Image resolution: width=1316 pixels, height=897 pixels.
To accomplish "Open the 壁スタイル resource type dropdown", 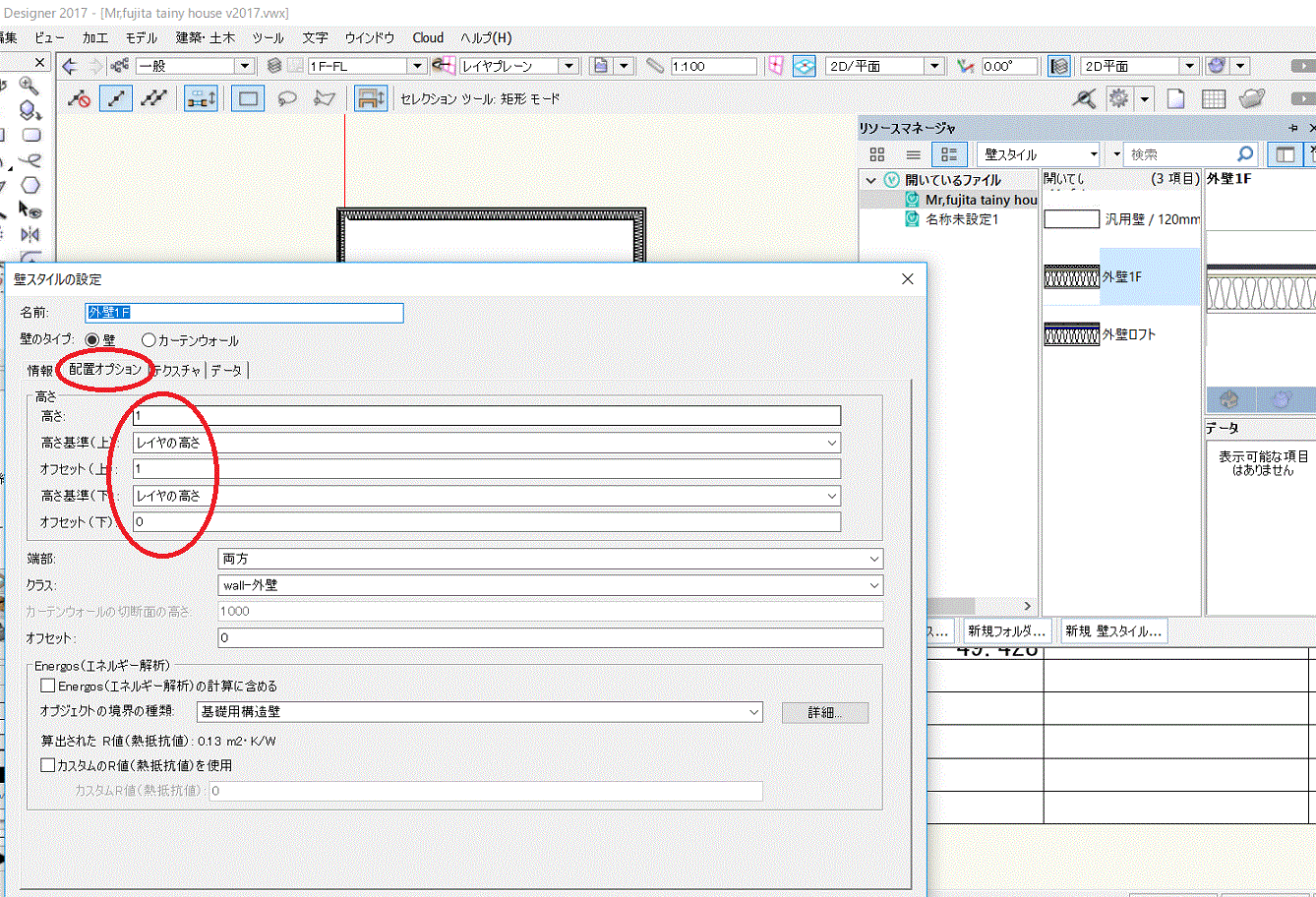I will (1040, 154).
